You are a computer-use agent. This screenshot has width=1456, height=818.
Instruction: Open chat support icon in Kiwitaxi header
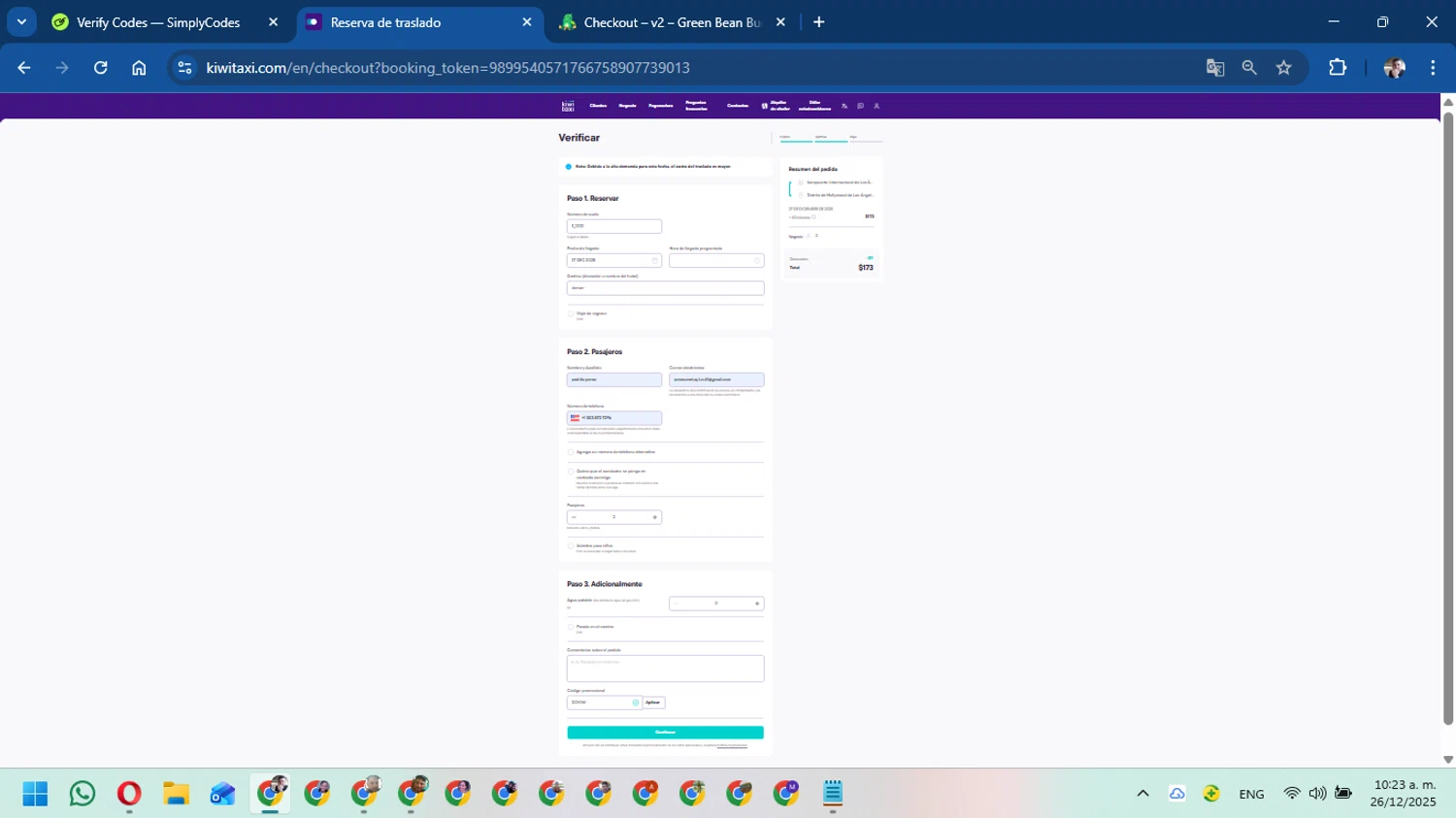(860, 106)
